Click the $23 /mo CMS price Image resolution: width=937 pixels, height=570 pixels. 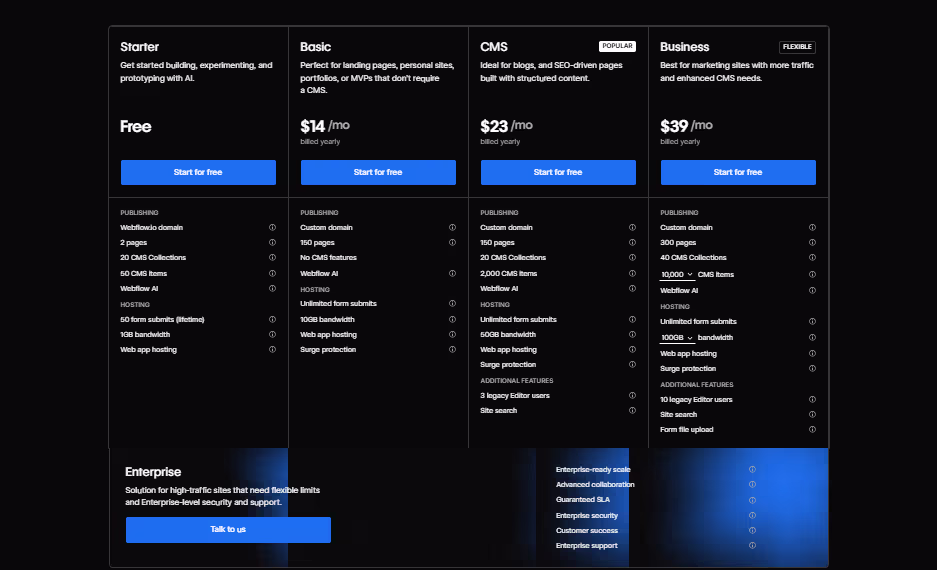506,126
